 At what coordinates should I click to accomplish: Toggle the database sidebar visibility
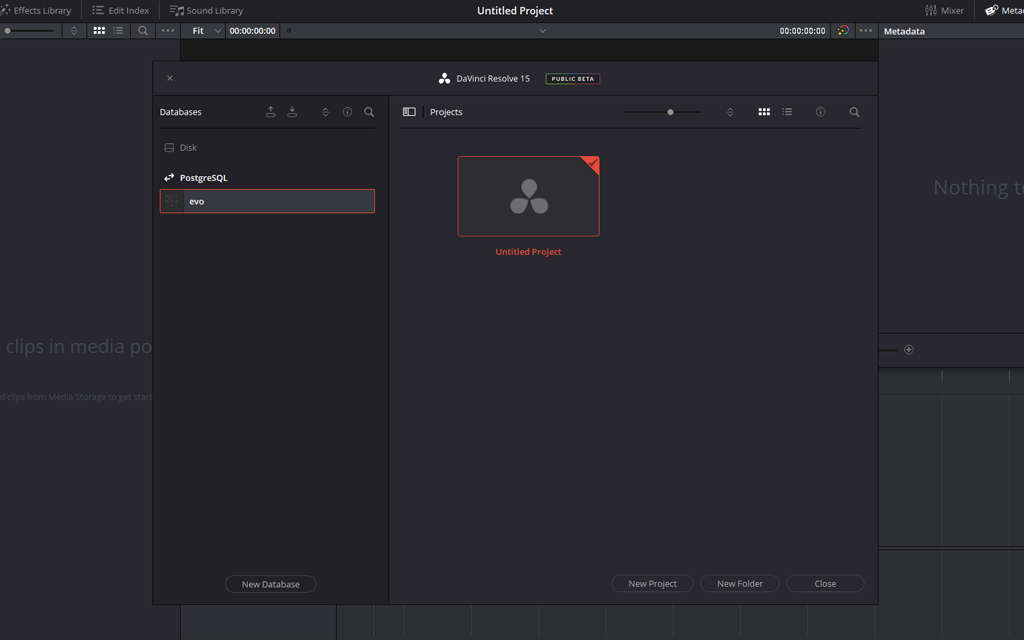click(x=409, y=111)
